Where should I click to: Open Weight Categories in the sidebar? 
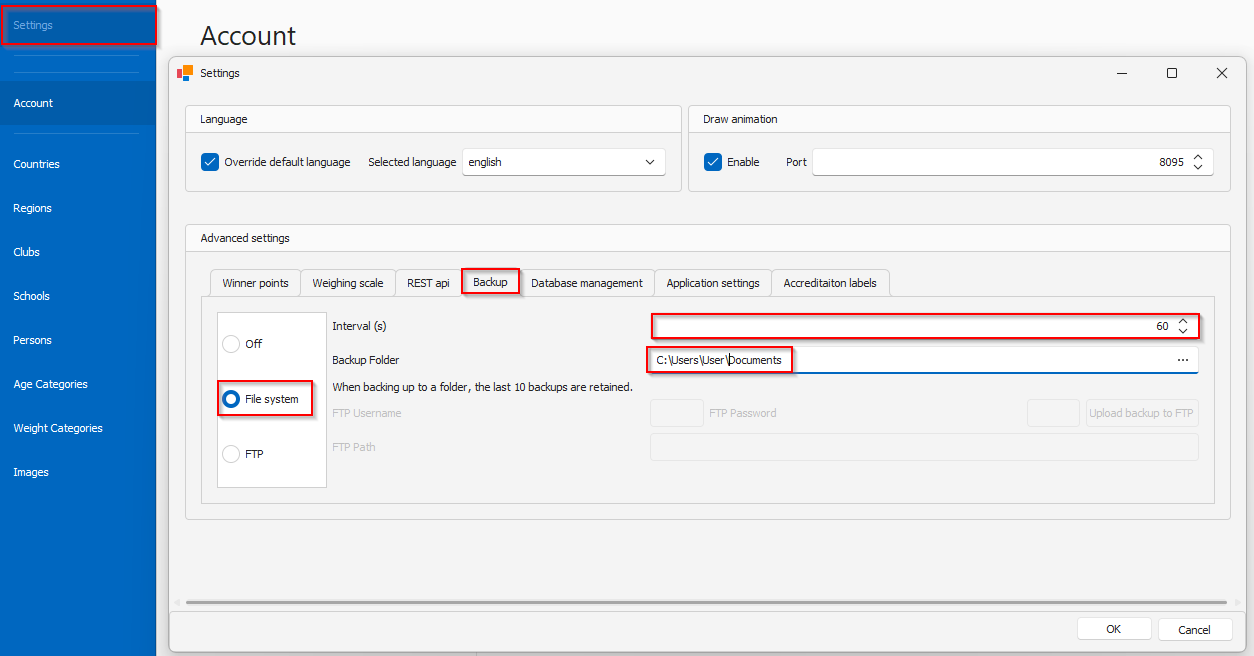coord(78,428)
